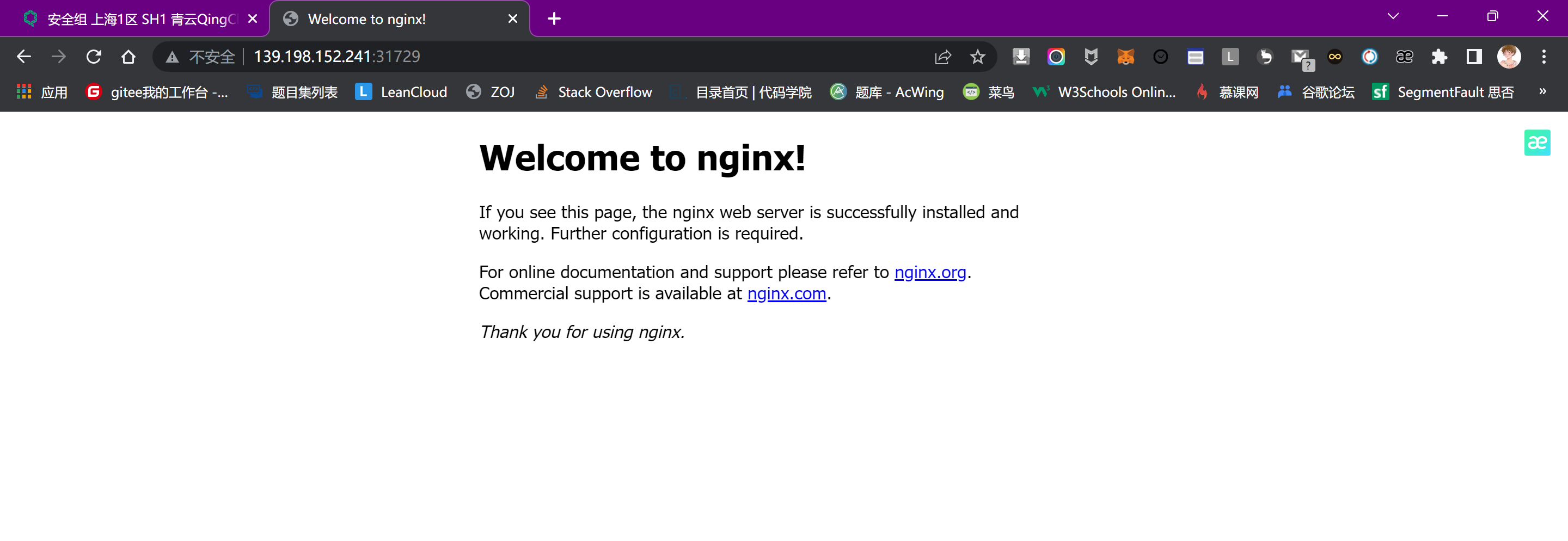Viewport: 1568px width, 541px height.
Task: Open the W3Schools Online bookmark
Action: point(1104,92)
